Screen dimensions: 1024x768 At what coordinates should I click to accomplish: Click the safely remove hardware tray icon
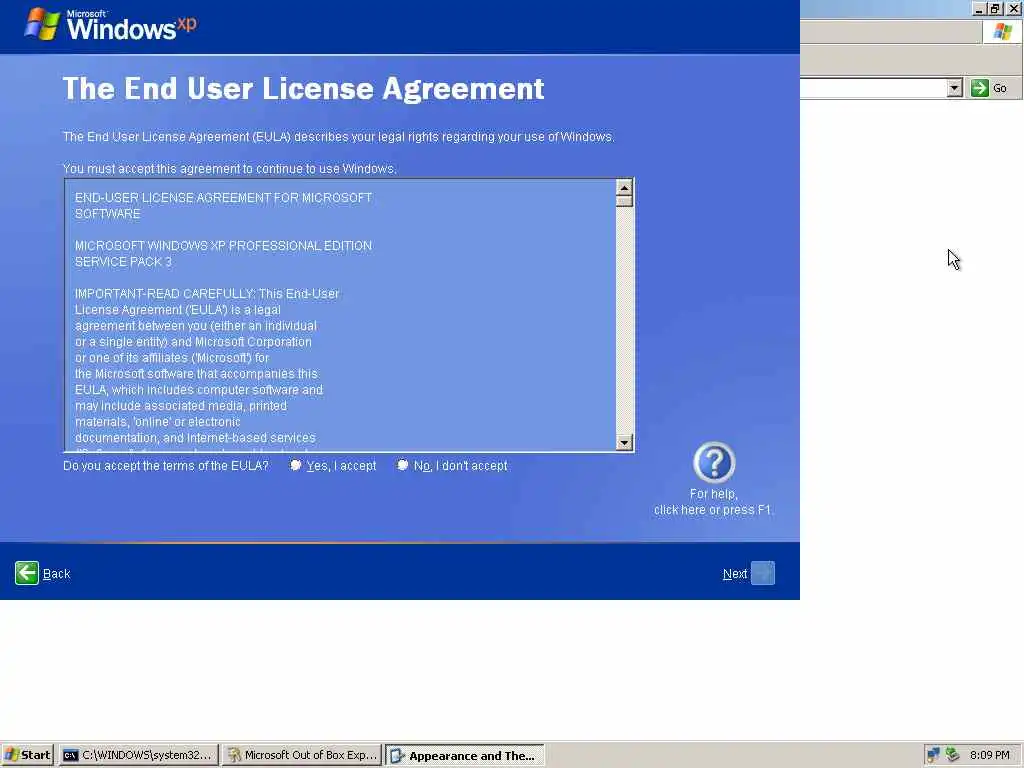click(952, 755)
